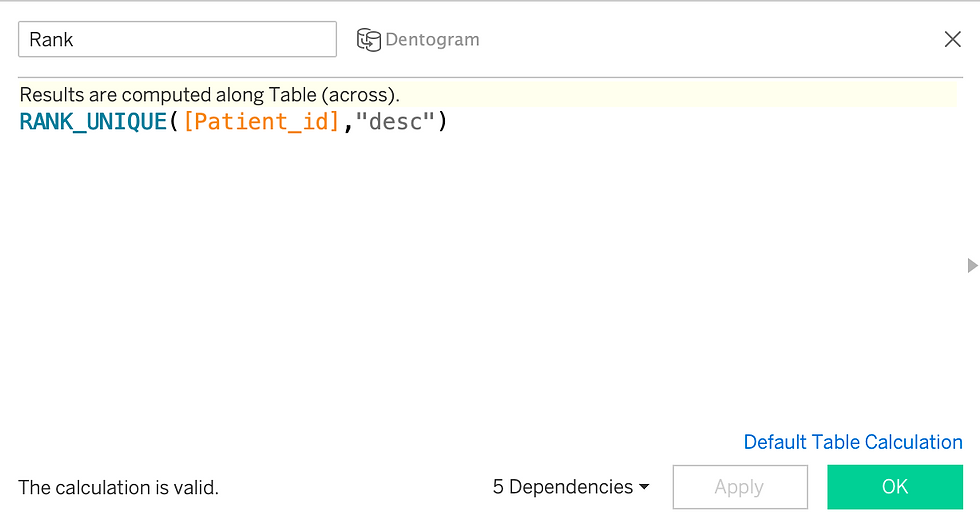Screen dimensions: 980x527
Task: Click the Dentogram data source icon
Action: [369, 40]
